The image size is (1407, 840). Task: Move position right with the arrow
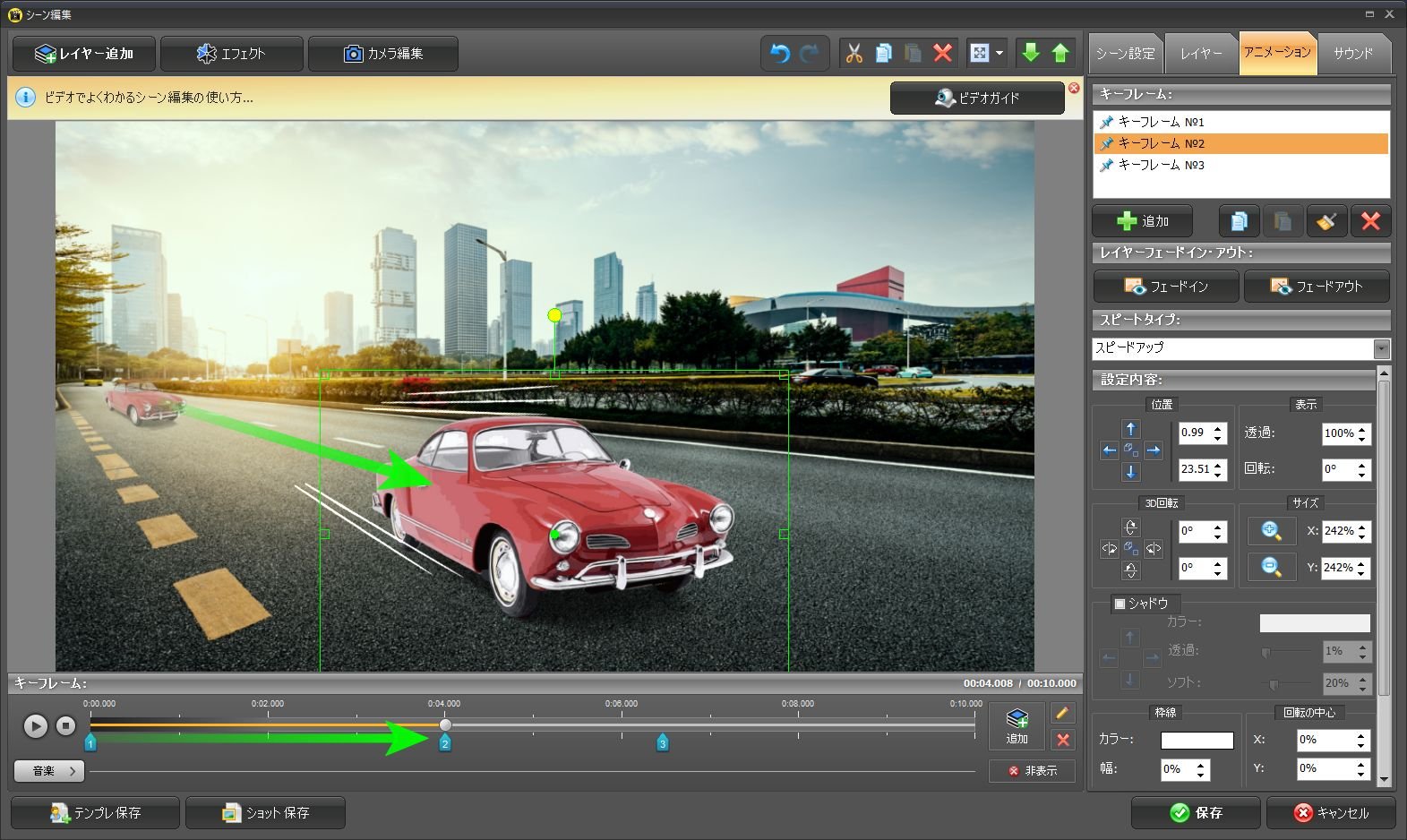(1154, 450)
